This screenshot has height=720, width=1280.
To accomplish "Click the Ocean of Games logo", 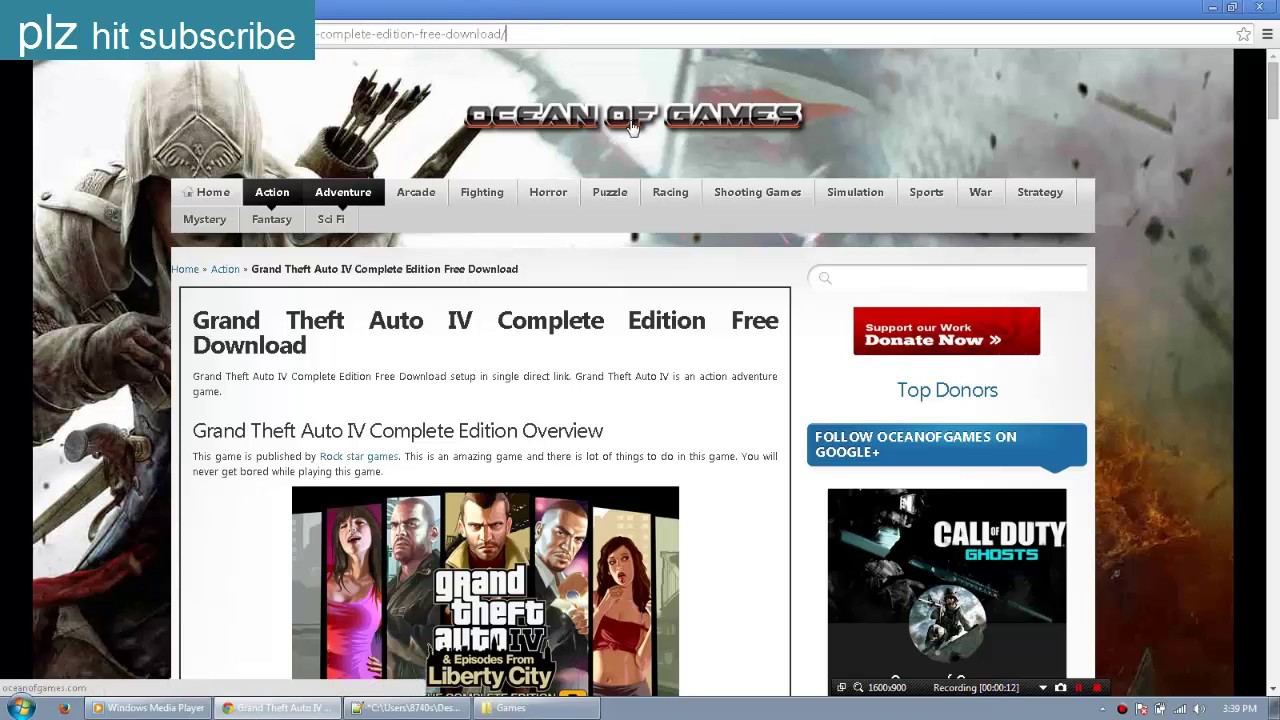I will [633, 116].
